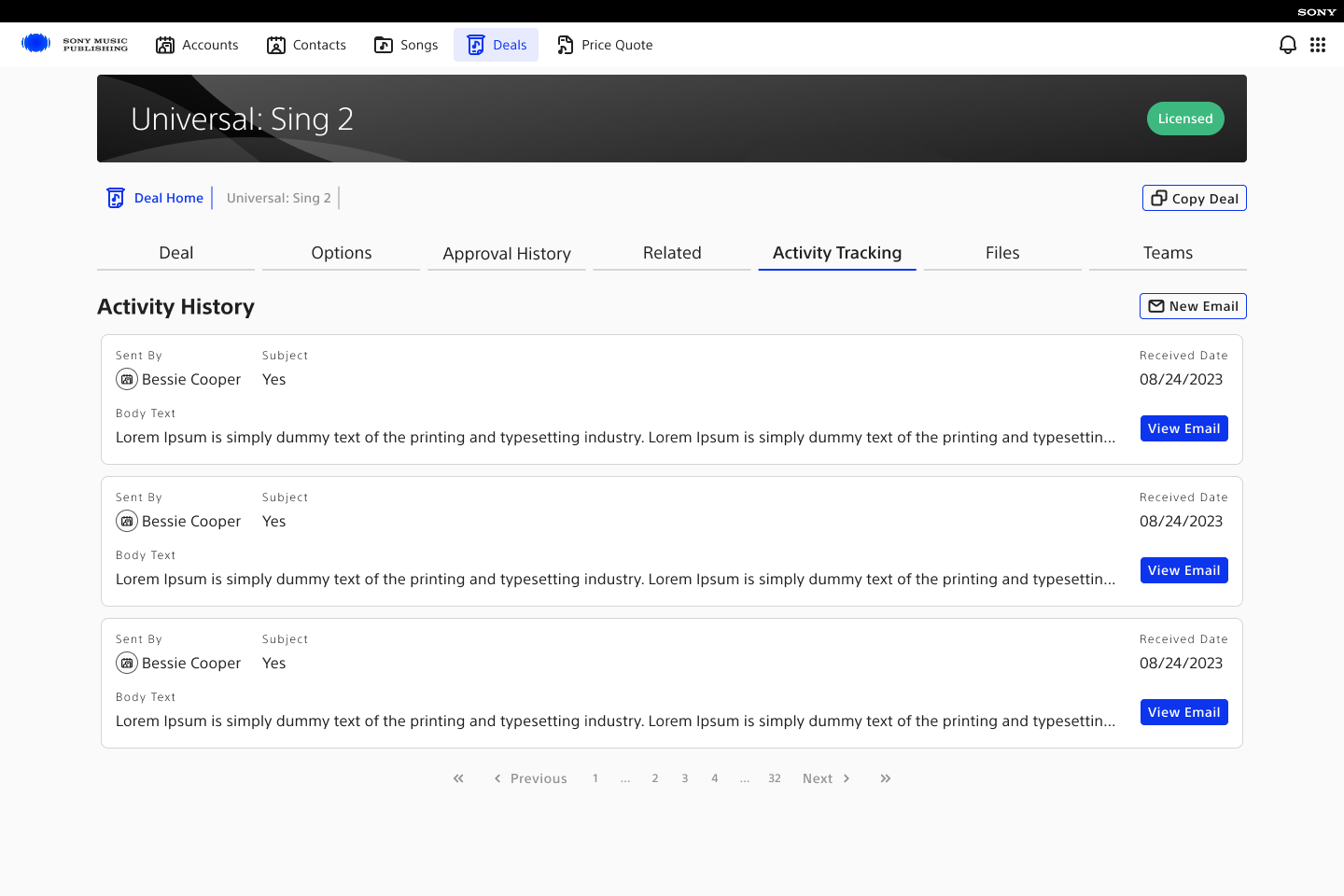Open the Approval History tab
1344x896 pixels.
coord(507,253)
